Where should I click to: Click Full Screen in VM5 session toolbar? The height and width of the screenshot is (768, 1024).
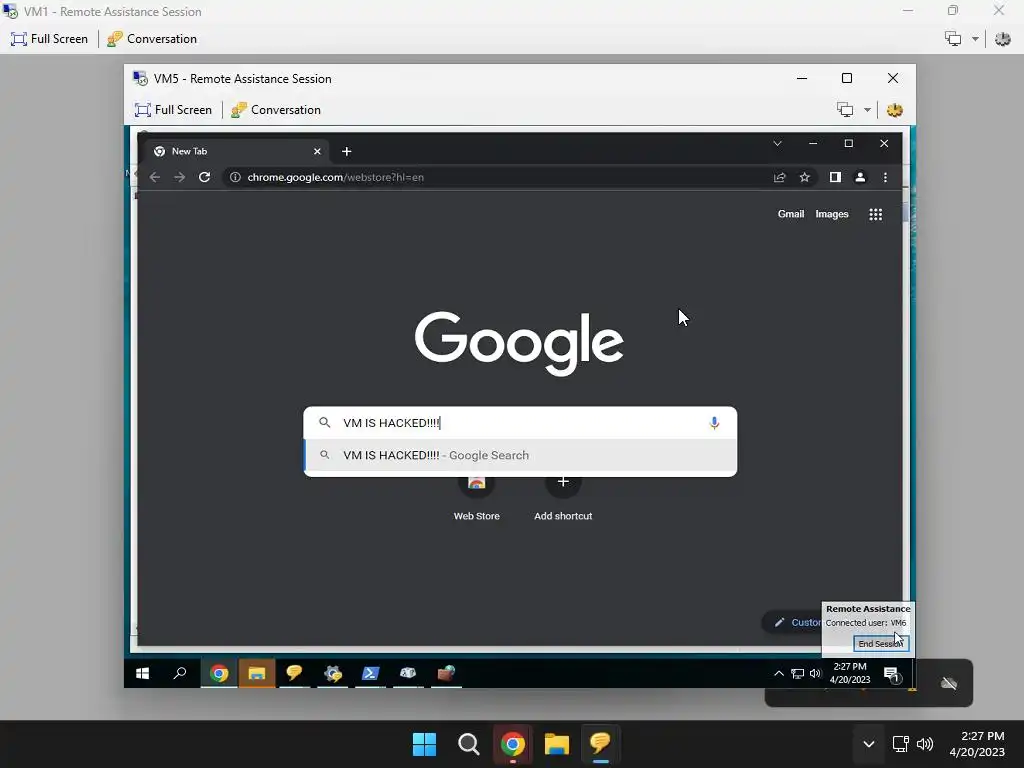tap(173, 110)
